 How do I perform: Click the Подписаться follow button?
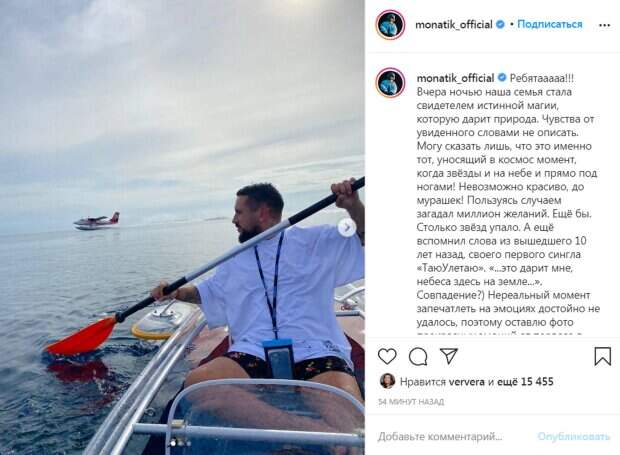550,25
